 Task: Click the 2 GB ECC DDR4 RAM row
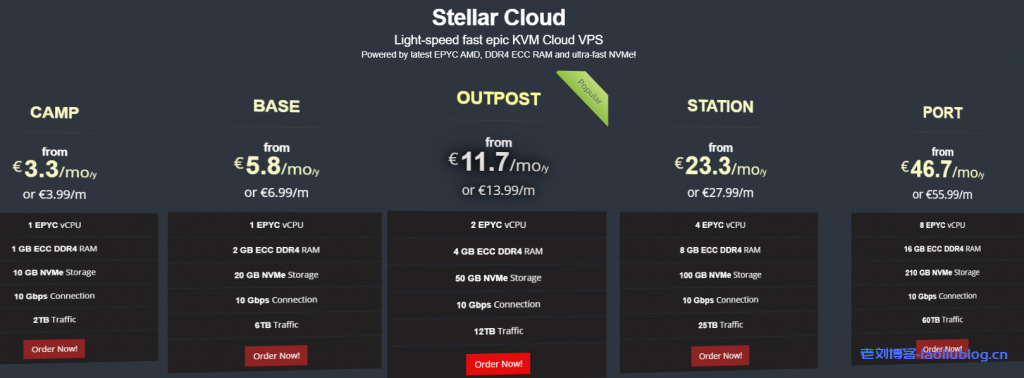(x=276, y=250)
